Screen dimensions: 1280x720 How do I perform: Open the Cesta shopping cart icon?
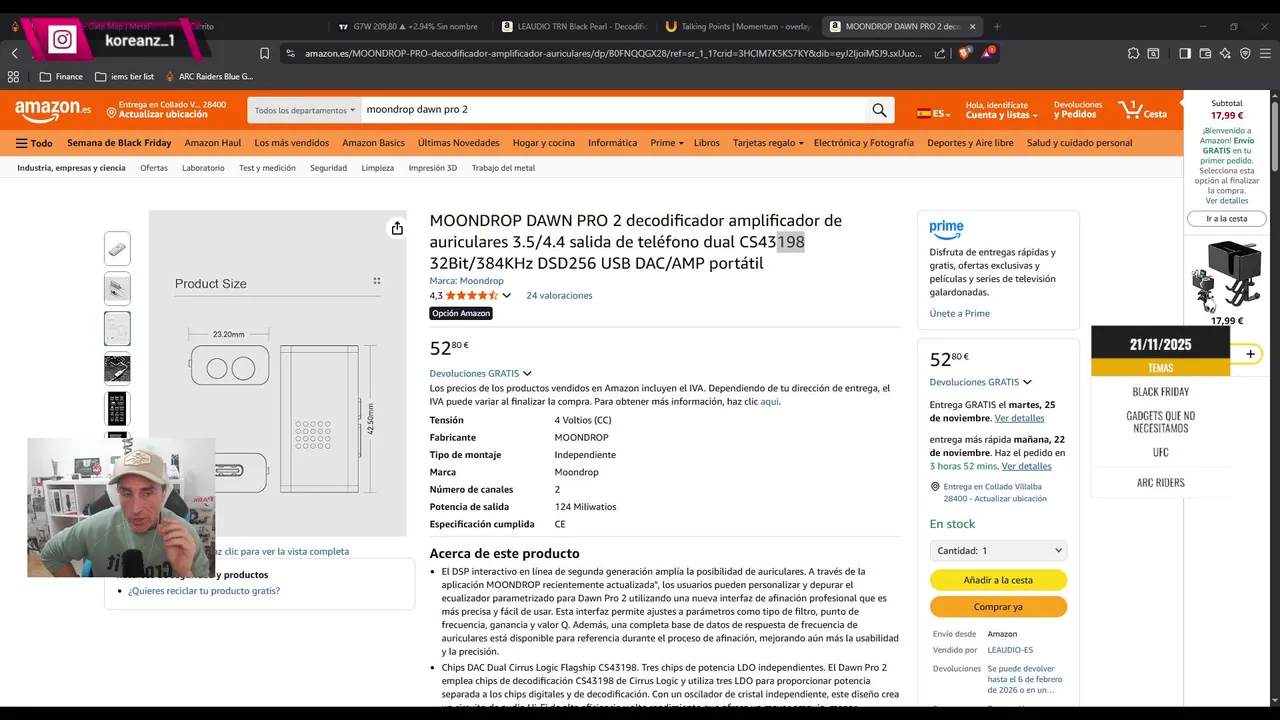(1143, 109)
